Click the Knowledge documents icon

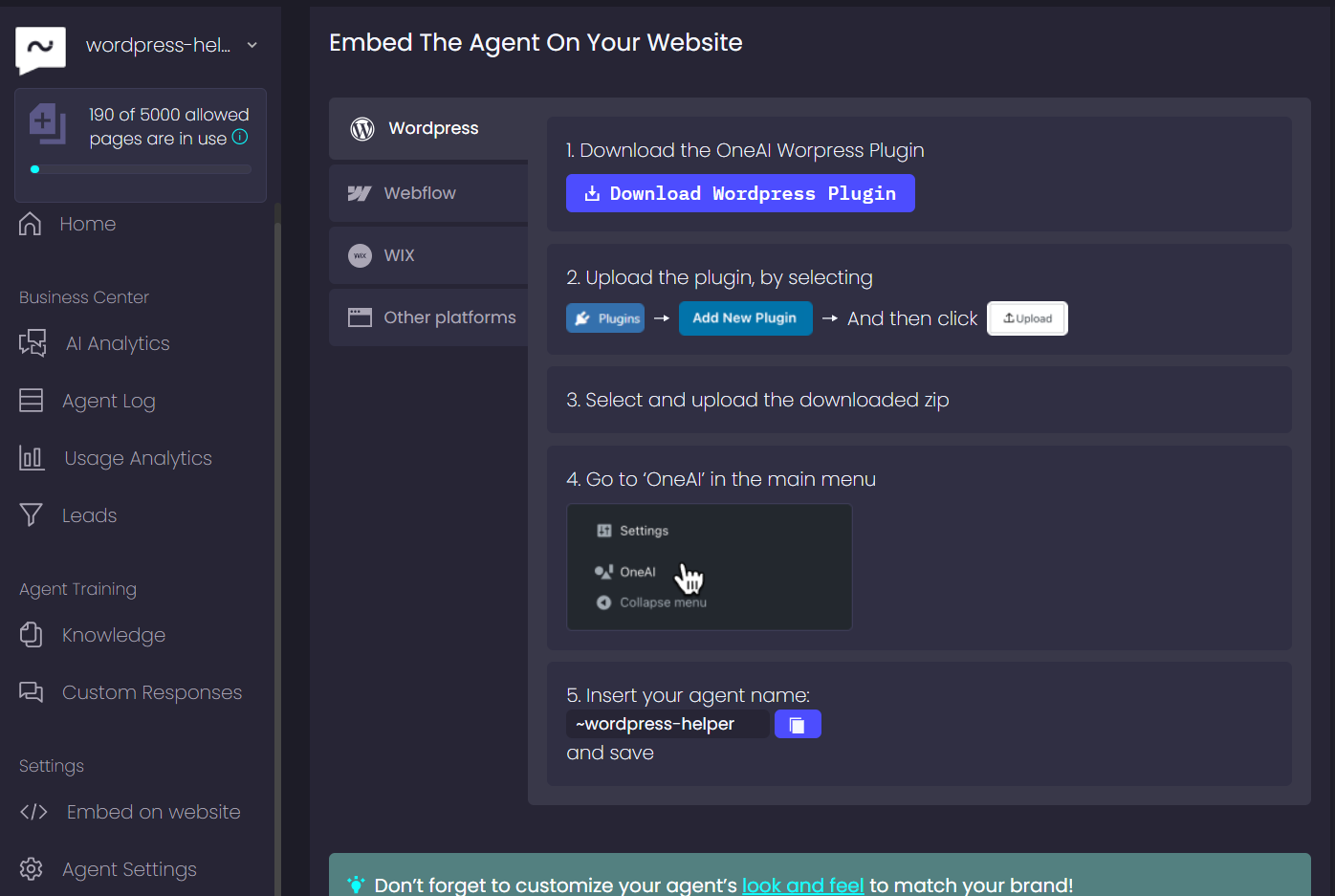31,634
